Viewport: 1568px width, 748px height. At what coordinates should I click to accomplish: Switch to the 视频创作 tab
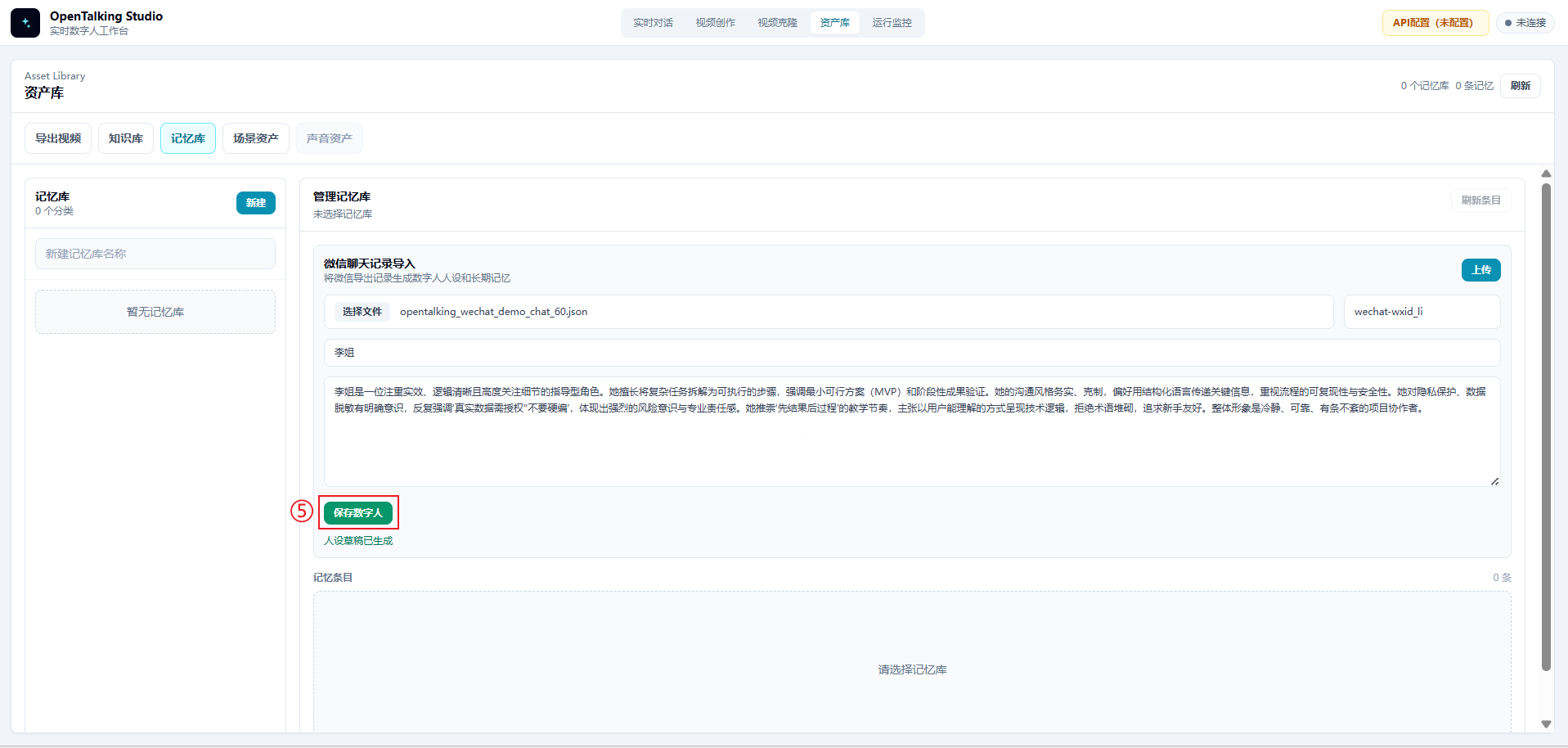coord(715,23)
